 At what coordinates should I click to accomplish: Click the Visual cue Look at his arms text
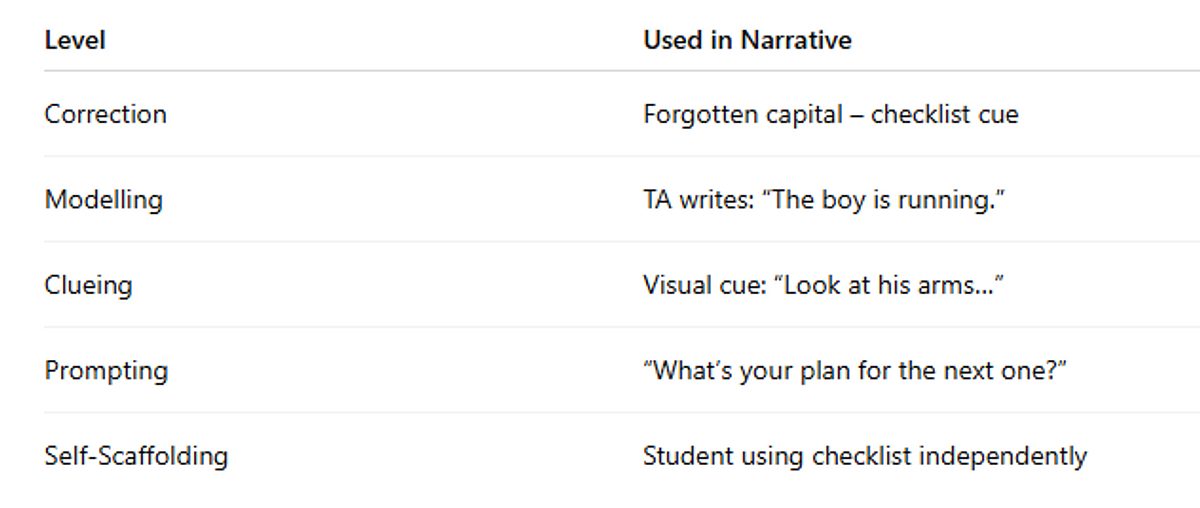[823, 285]
